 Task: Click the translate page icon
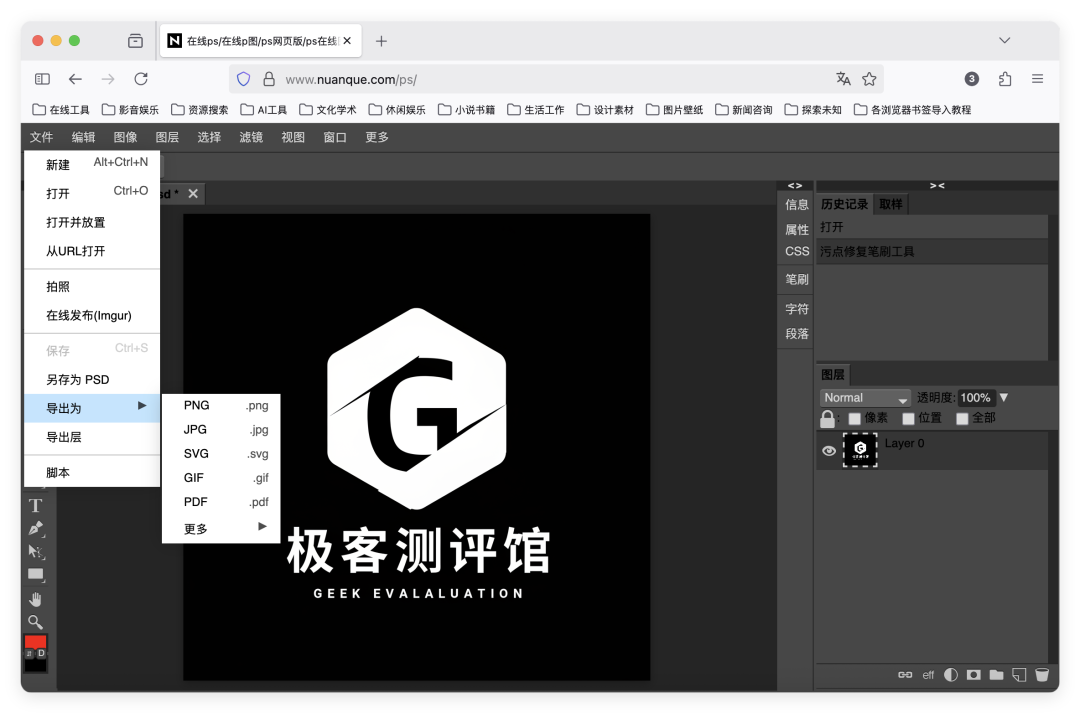coord(843,79)
